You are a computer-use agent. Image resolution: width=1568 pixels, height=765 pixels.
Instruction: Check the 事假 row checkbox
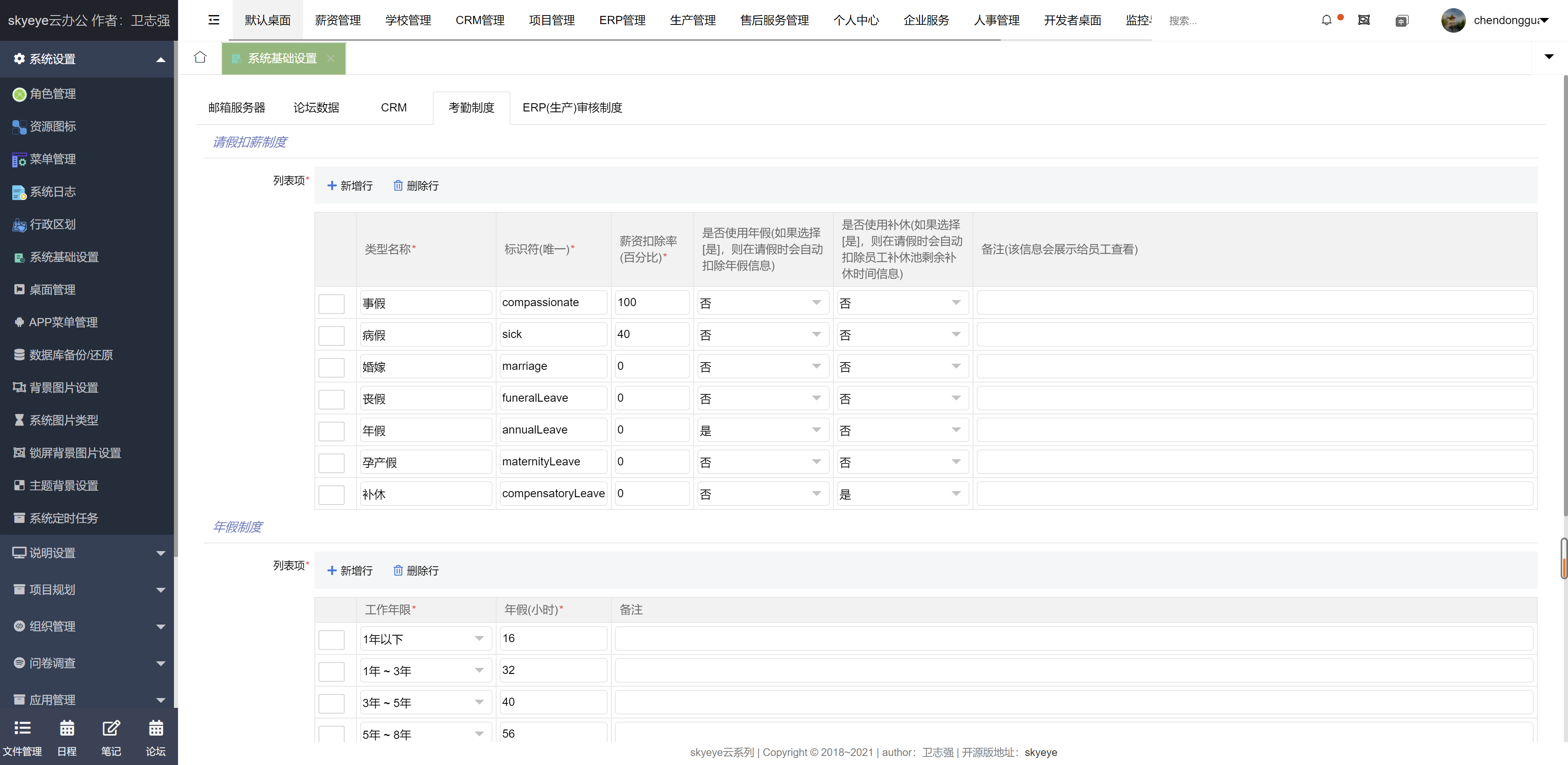[333, 302]
